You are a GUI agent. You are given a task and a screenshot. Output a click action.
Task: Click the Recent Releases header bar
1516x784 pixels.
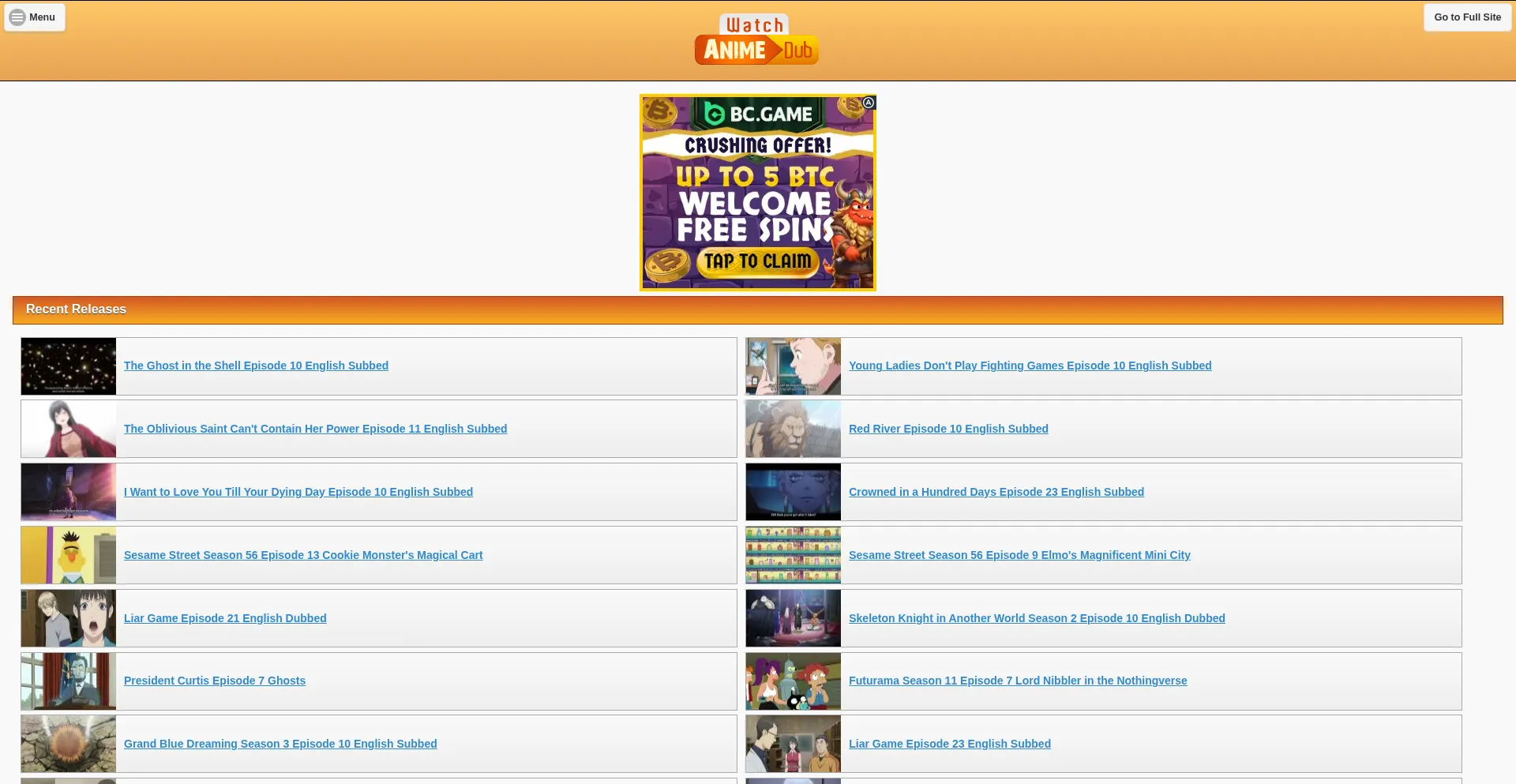click(758, 310)
